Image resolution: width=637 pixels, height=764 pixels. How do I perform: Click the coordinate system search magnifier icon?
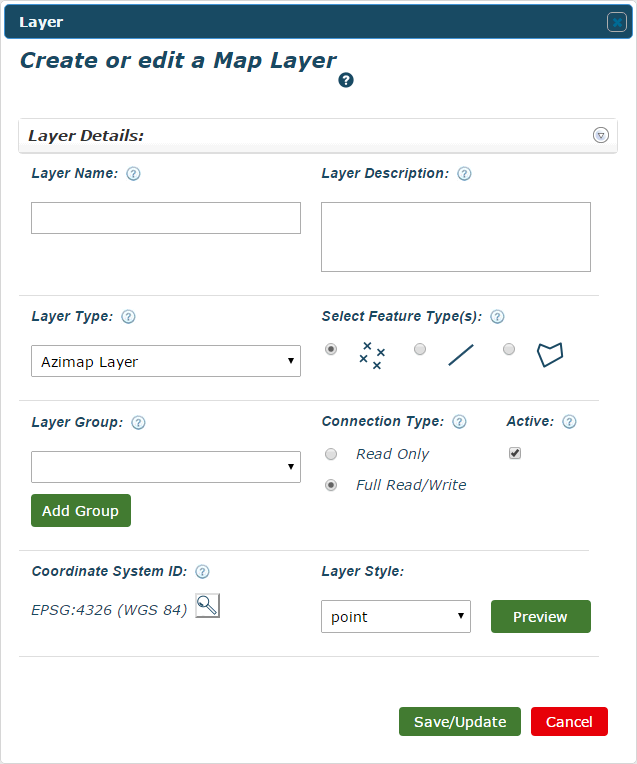click(207, 605)
